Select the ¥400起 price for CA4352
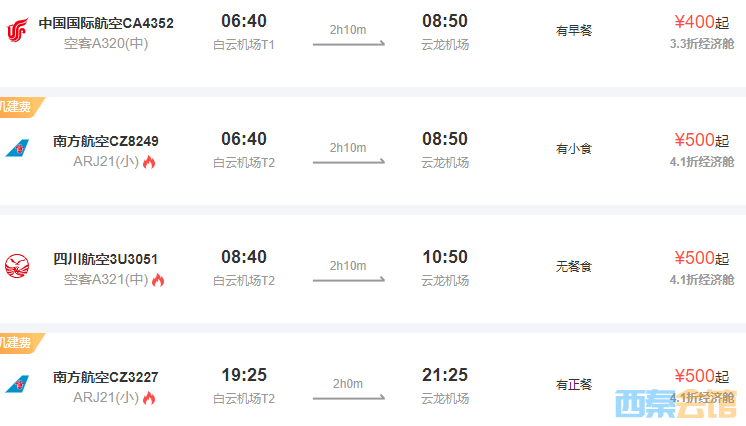Image resolution: width=746 pixels, height=426 pixels. tap(701, 22)
